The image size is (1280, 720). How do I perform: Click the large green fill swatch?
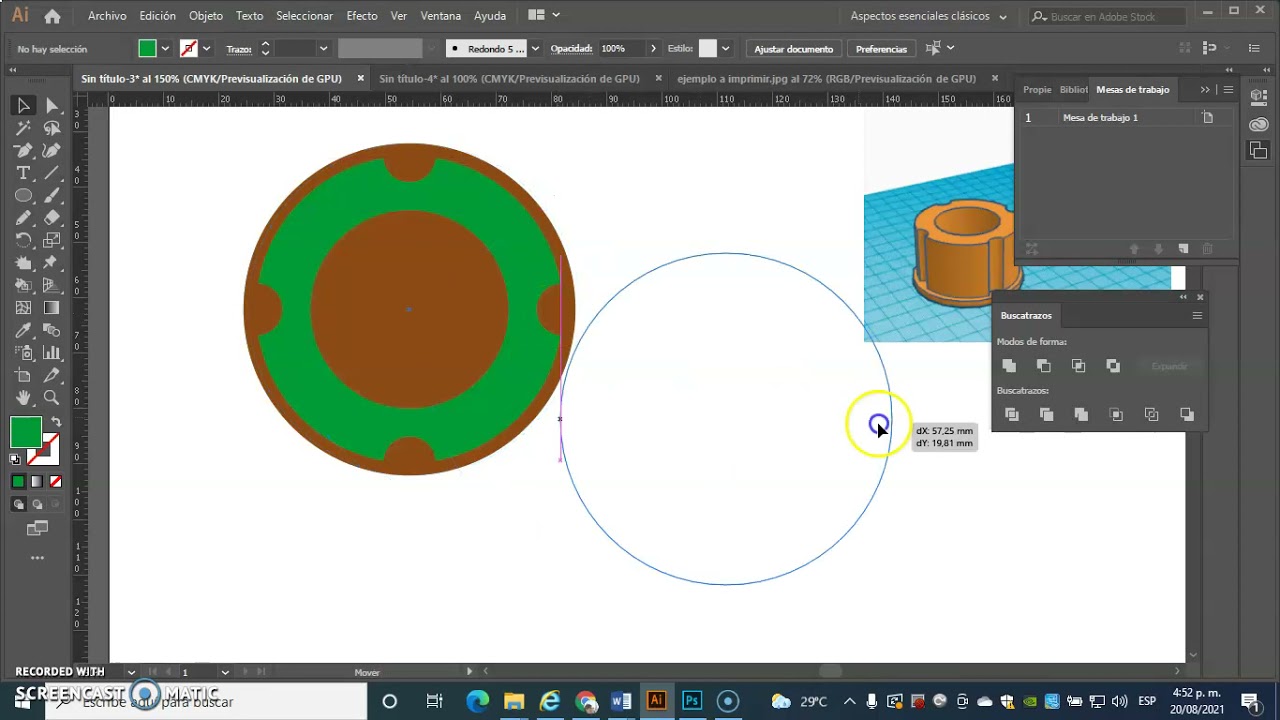click(26, 432)
